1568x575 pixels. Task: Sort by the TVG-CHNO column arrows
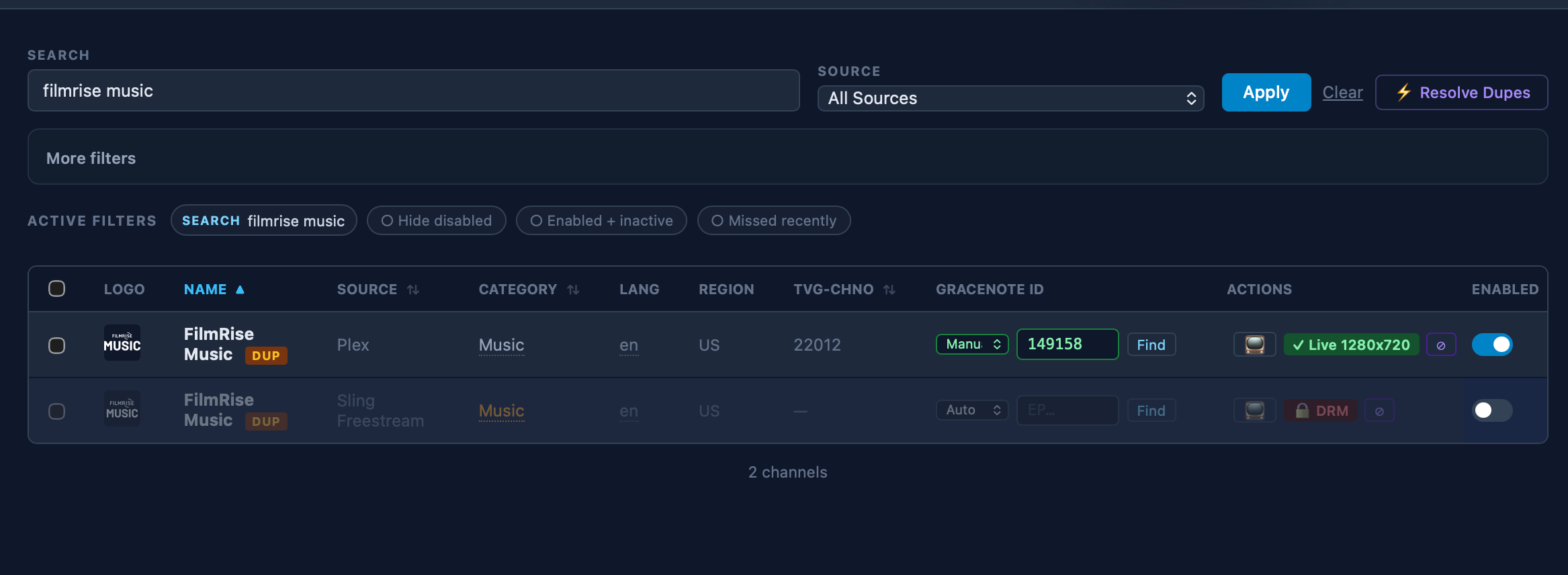click(889, 290)
